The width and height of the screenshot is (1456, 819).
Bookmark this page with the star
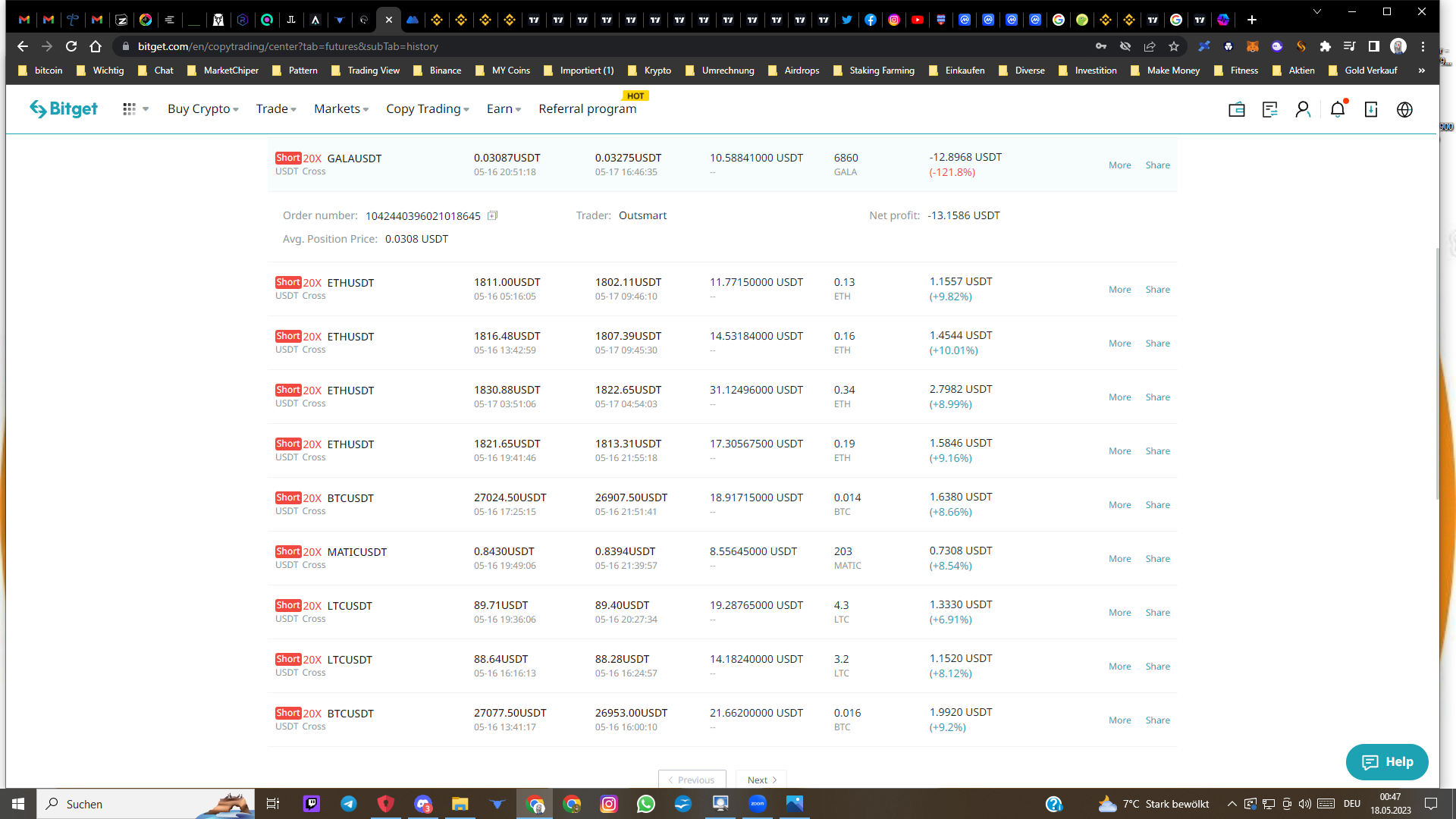1174,46
